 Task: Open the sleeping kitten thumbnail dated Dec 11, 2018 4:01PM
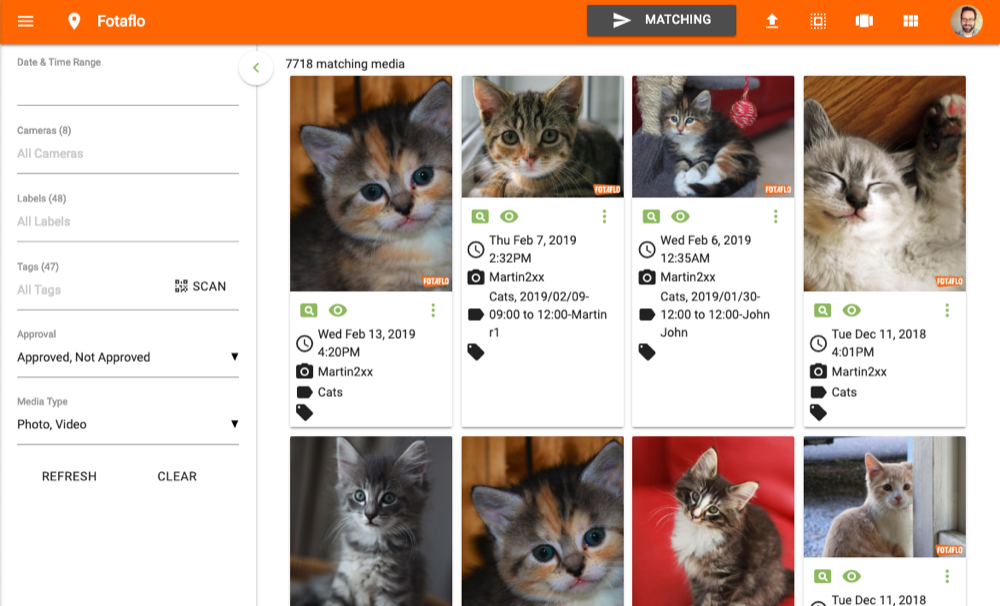(885, 184)
